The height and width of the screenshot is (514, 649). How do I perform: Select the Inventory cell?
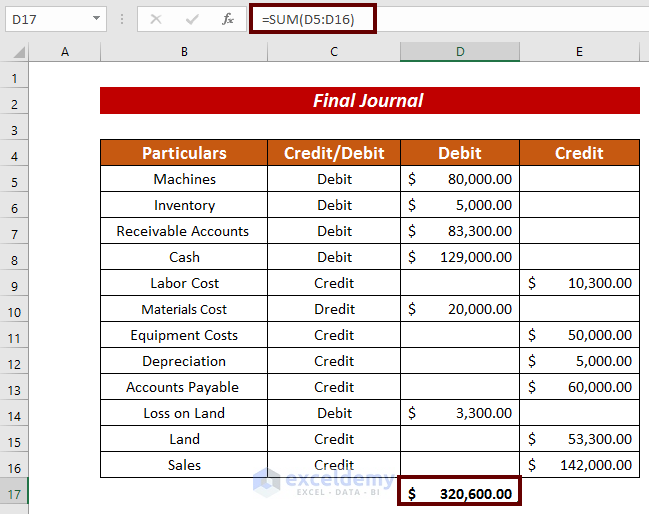point(184,205)
